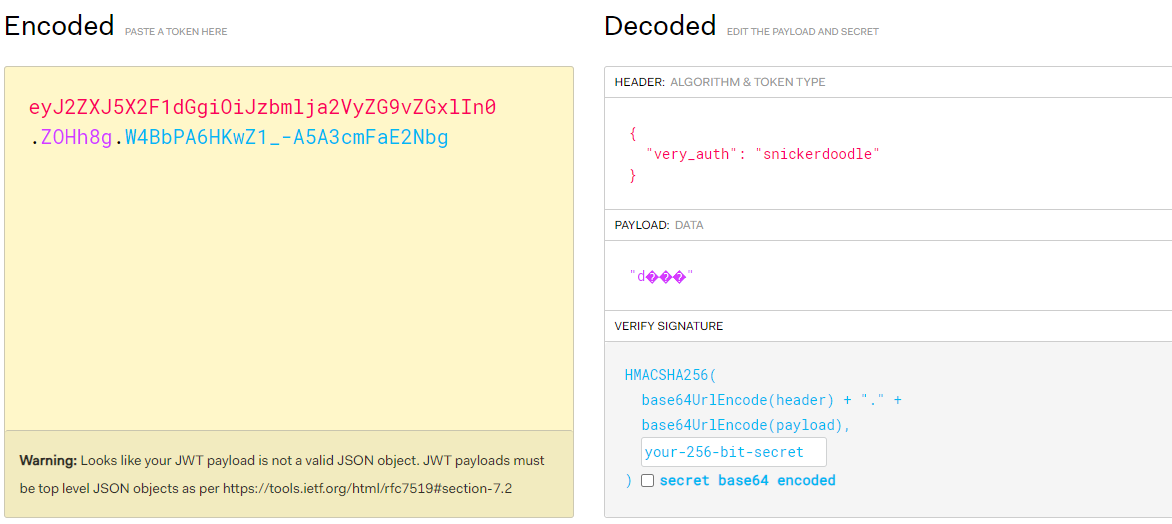Enable the secret base64 encoded checkbox

point(648,480)
